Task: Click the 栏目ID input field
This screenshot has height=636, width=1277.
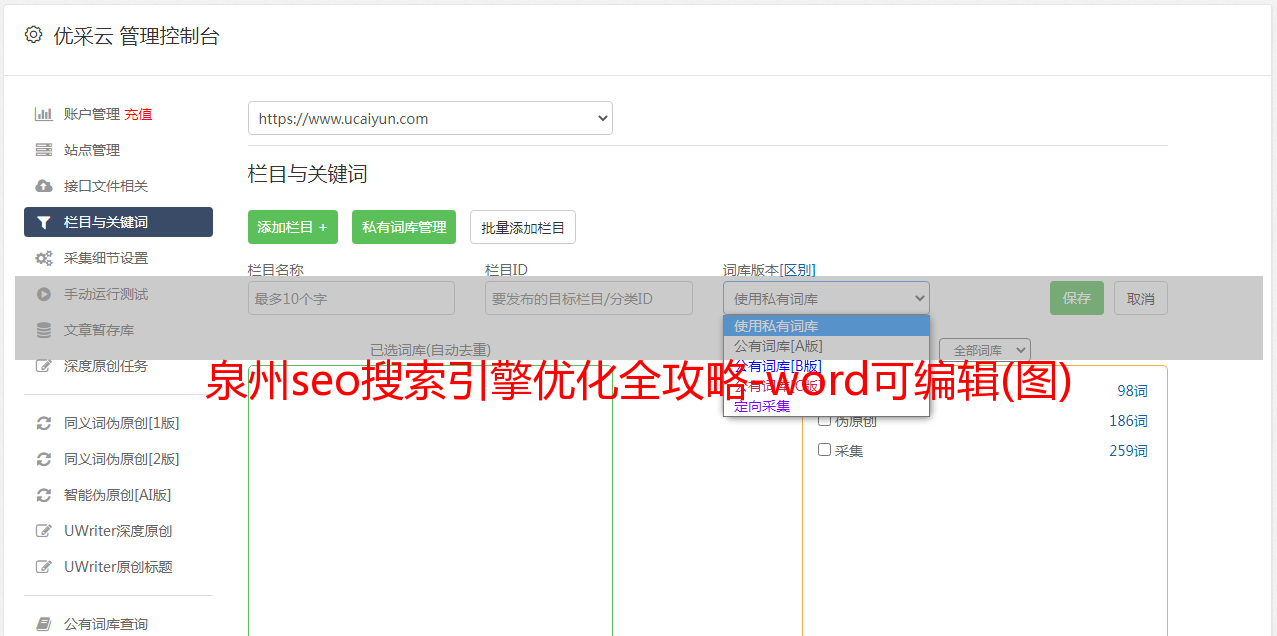Action: [x=589, y=298]
